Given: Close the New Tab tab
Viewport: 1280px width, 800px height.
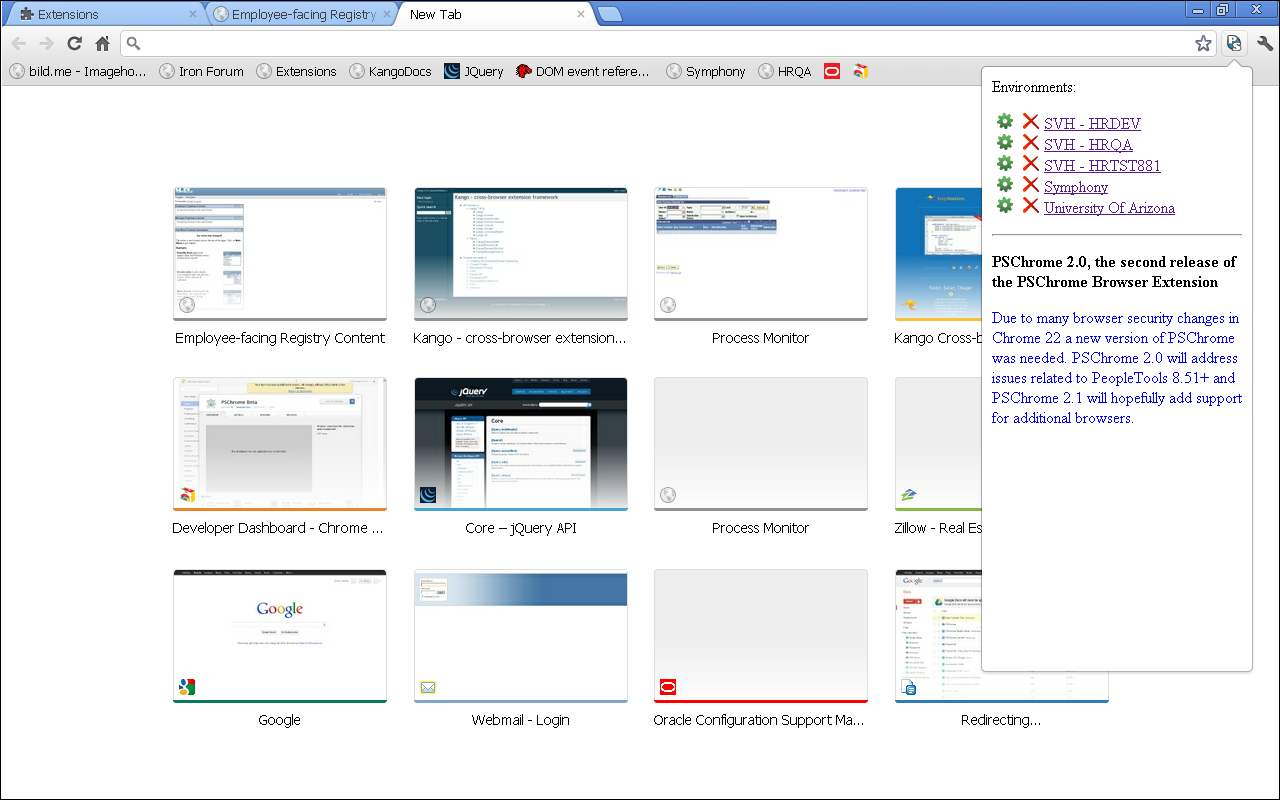Looking at the screenshot, I should 581,14.
